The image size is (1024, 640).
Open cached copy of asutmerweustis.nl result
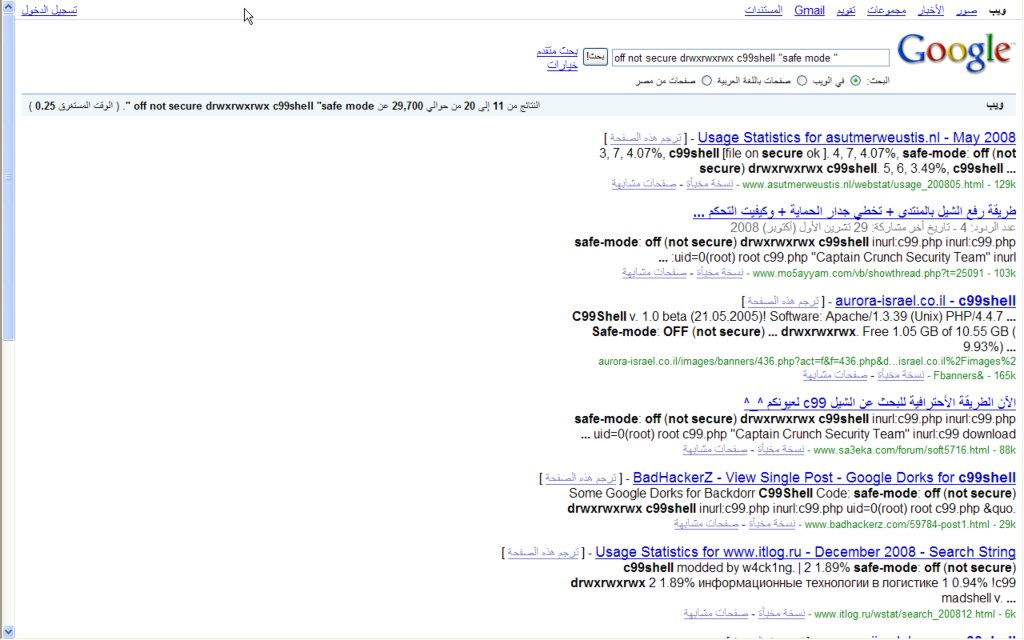click(709, 184)
